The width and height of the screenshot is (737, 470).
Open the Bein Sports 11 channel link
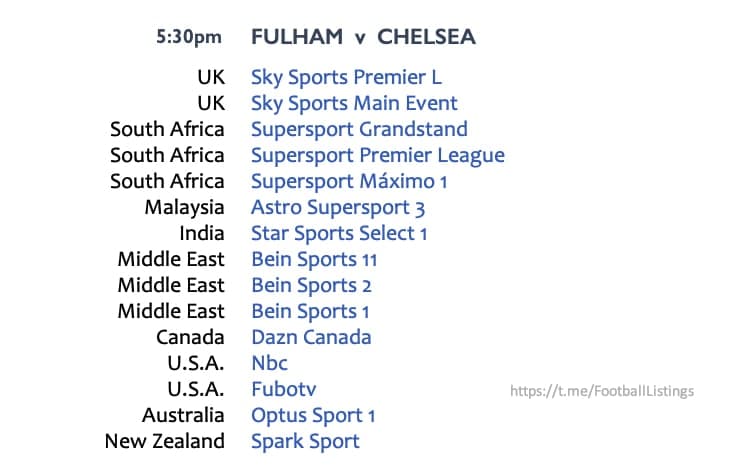[314, 259]
